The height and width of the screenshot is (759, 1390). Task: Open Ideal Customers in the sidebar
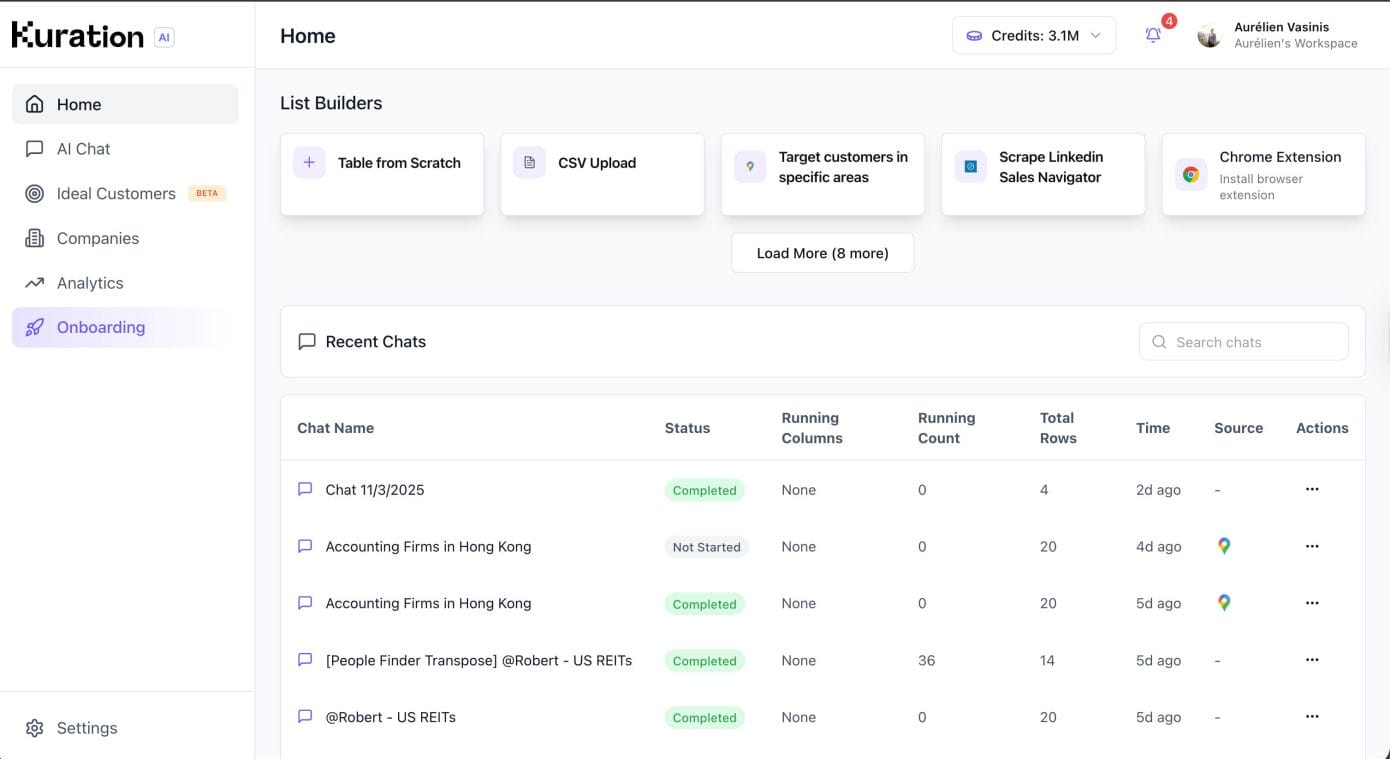pos(116,194)
